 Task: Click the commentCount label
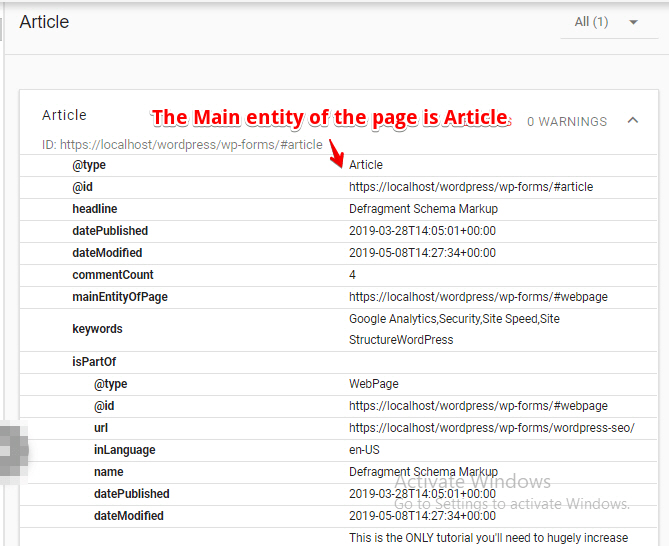click(113, 275)
